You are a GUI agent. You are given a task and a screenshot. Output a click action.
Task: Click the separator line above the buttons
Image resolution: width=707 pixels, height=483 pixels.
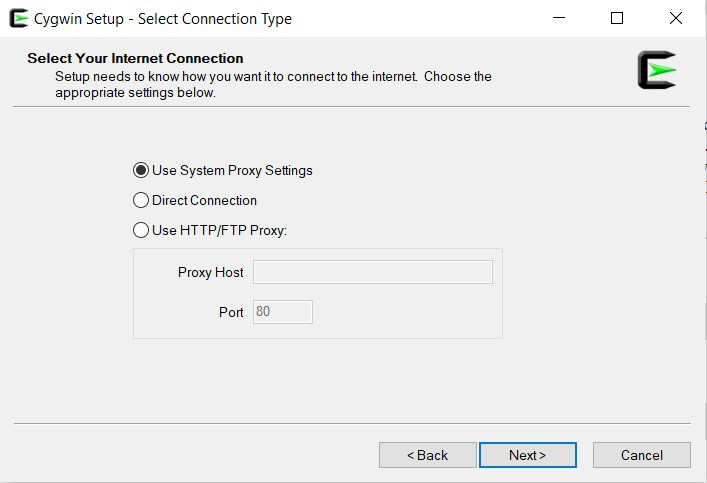click(x=352, y=424)
